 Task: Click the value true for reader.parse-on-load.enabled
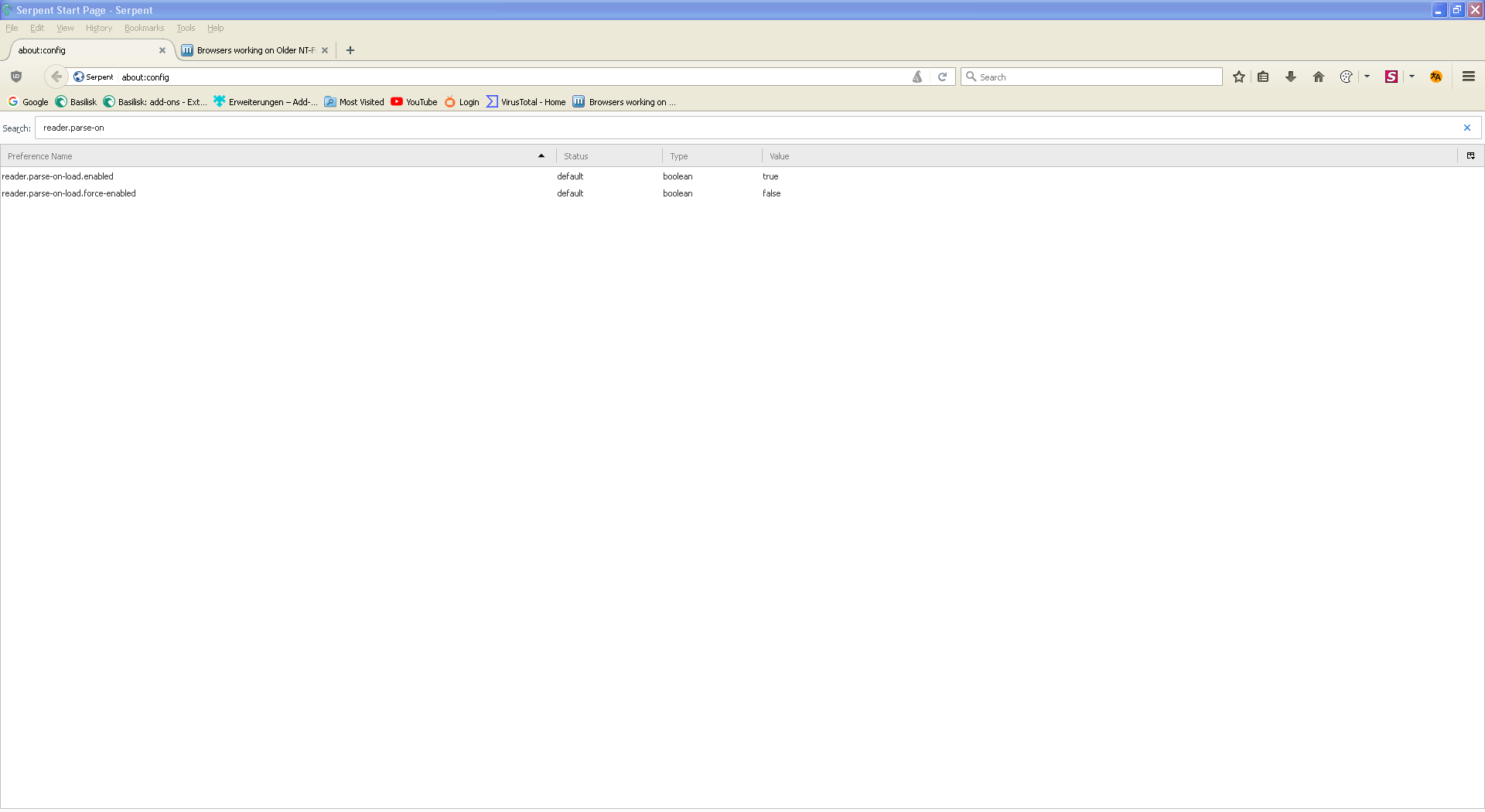770,176
